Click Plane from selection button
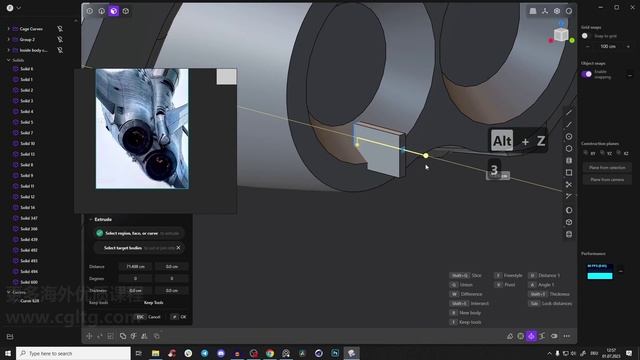 click(x=607, y=167)
